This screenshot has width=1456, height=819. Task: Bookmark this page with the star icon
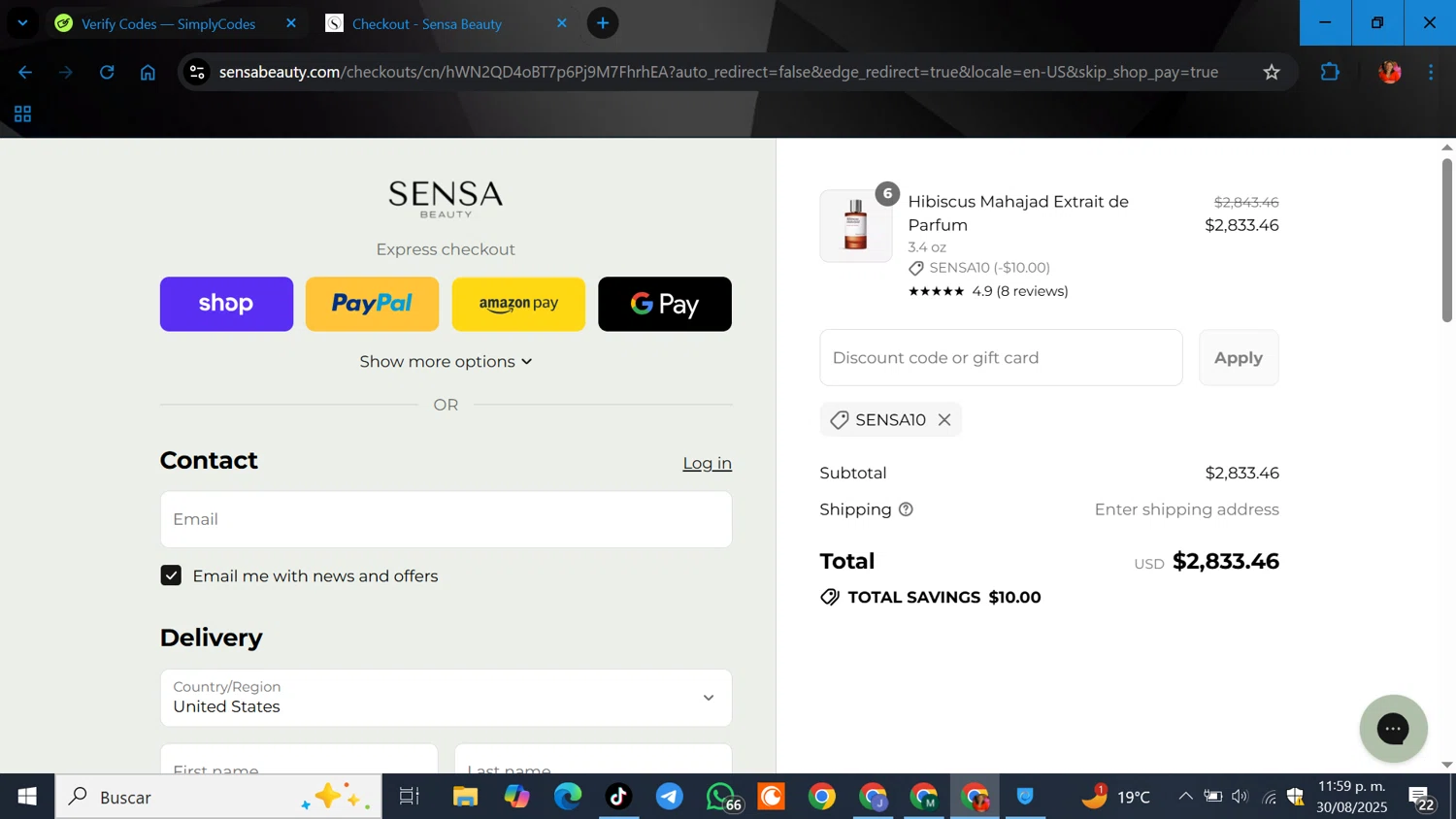tap(1272, 72)
